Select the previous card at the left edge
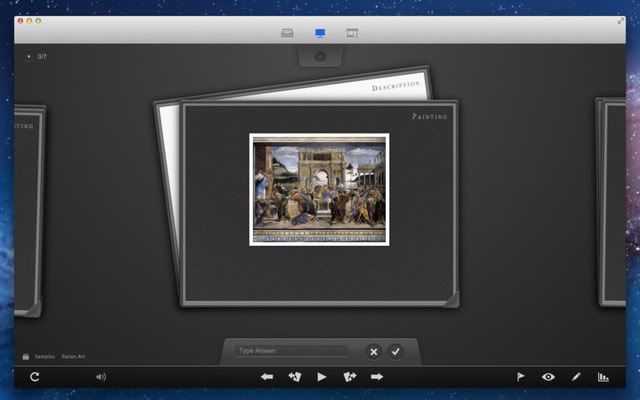This screenshot has height=400, width=640. (x=30, y=210)
